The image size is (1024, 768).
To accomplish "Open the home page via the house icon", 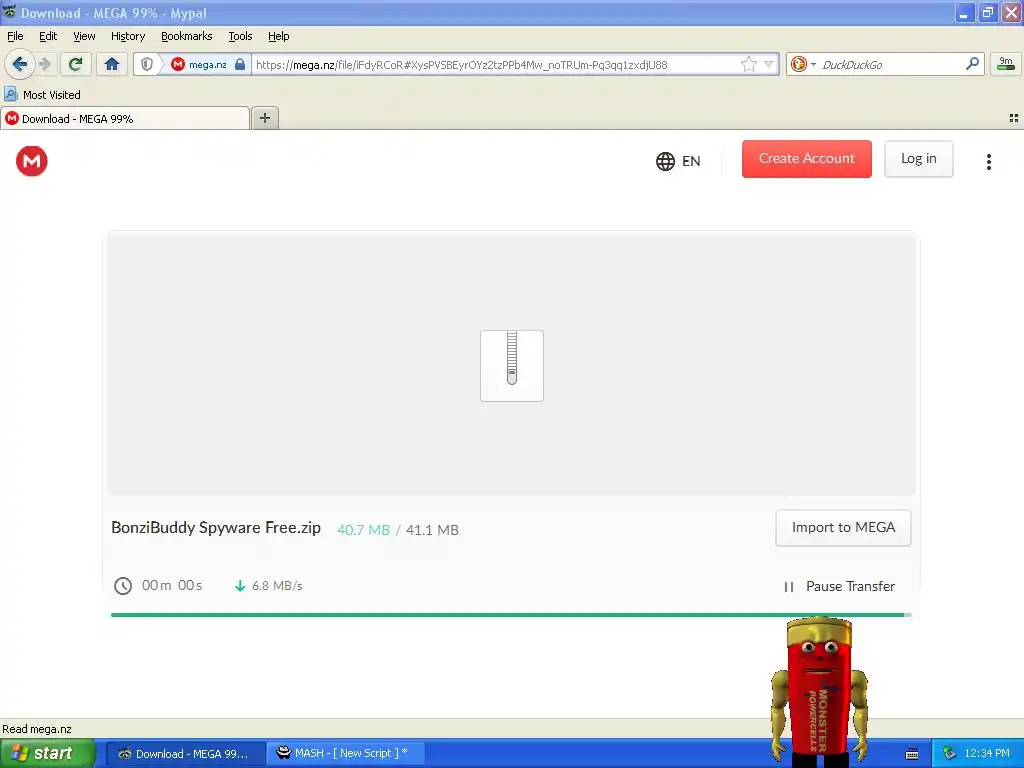I will (x=112, y=64).
